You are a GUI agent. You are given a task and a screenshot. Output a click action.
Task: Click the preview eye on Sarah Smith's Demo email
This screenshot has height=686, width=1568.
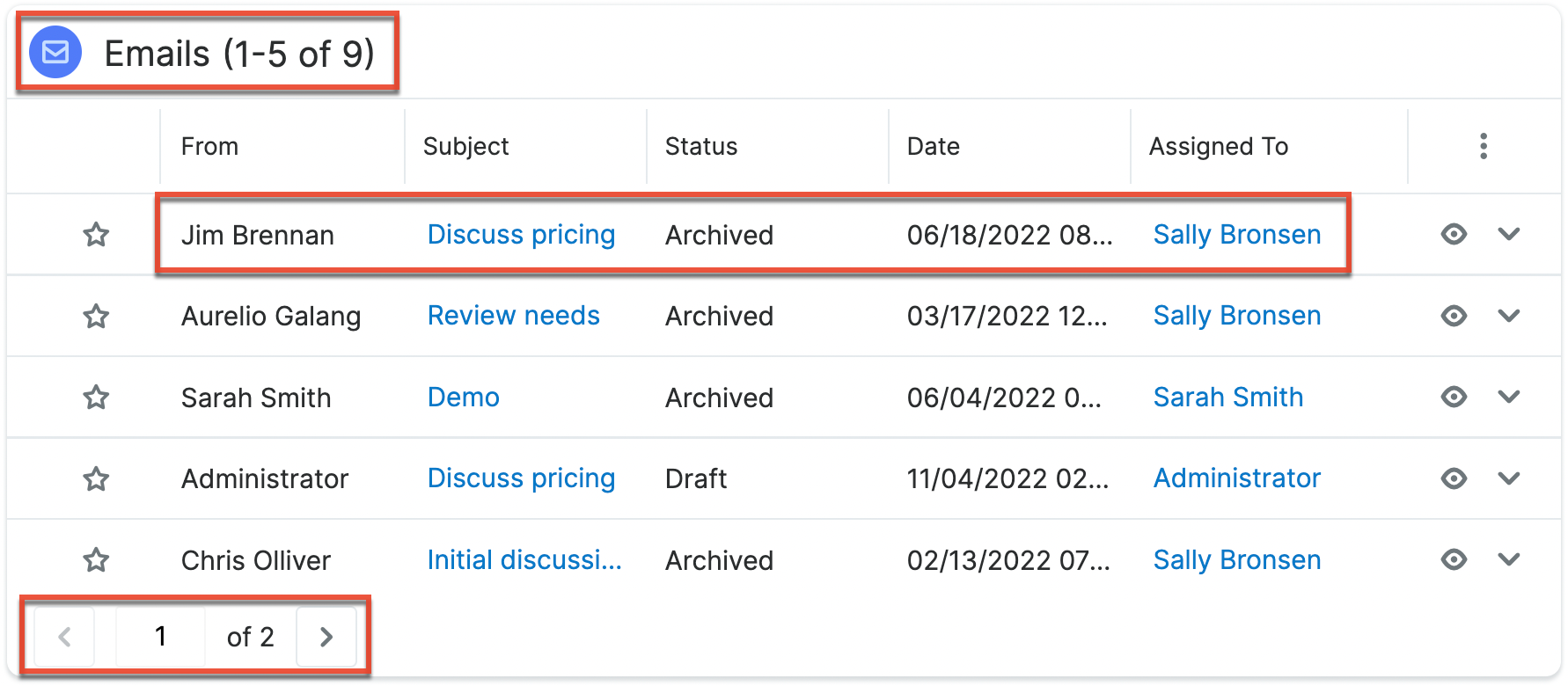click(1453, 397)
